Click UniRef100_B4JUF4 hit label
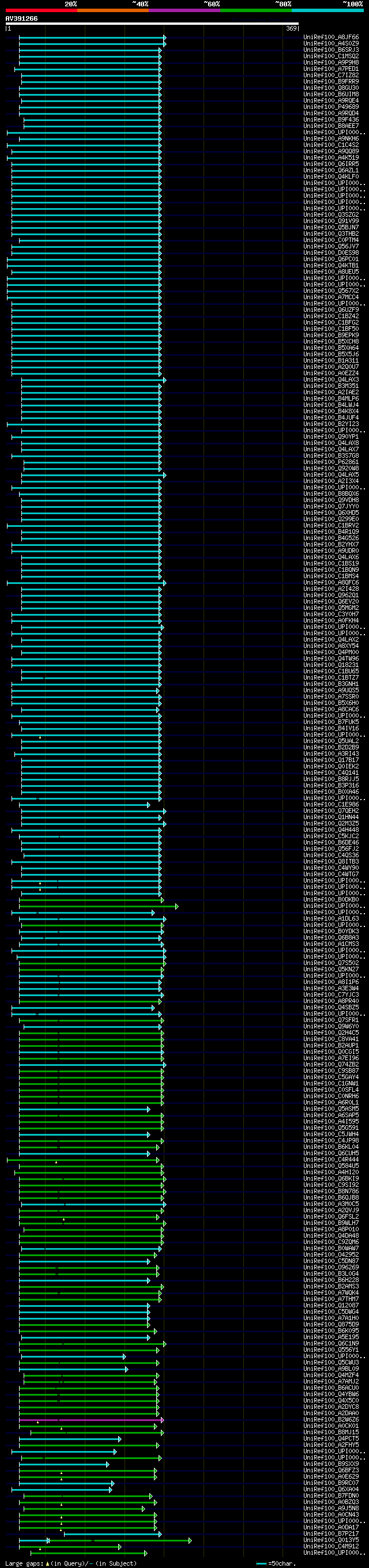This screenshot has height=1568, width=369. pos(332,417)
